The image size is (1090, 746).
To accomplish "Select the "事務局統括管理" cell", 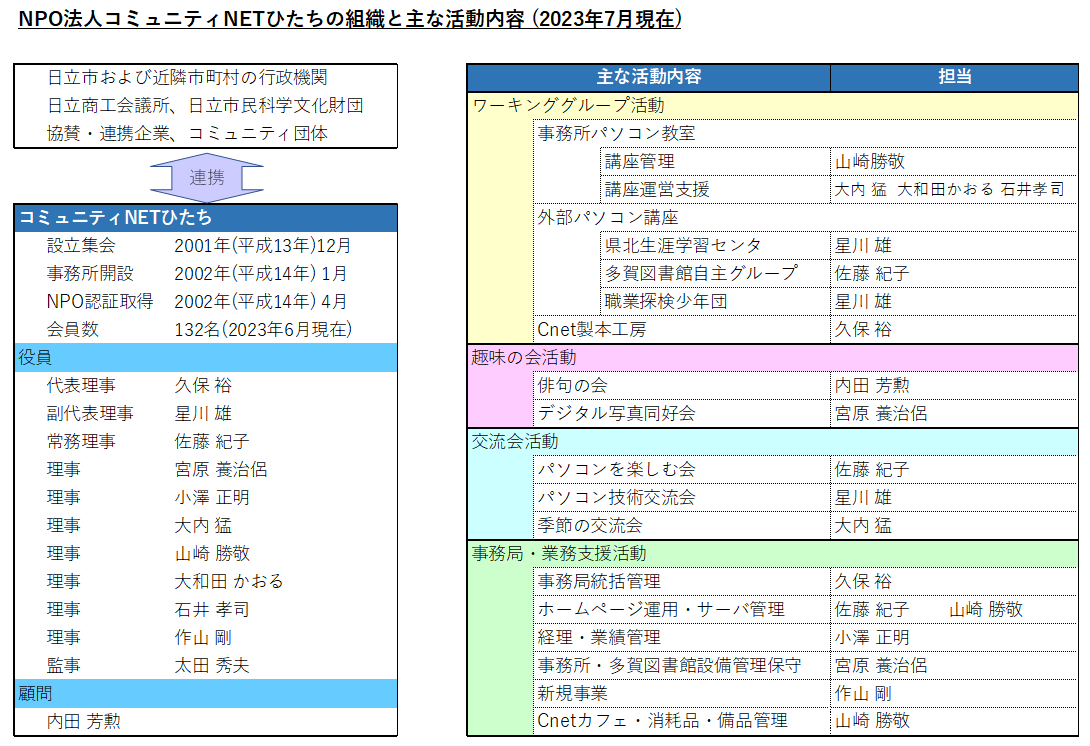I will pos(682,581).
